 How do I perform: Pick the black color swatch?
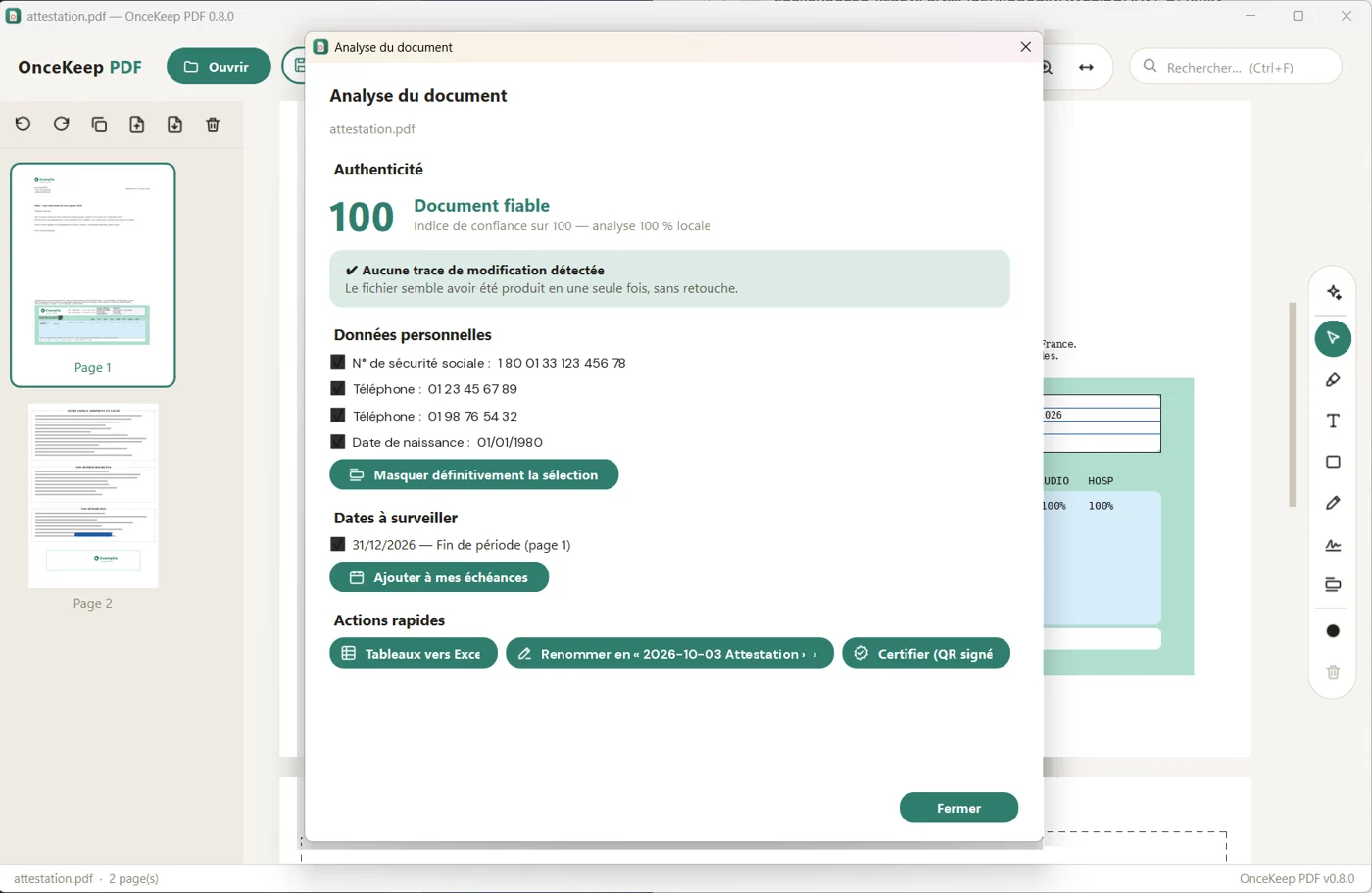1333,631
